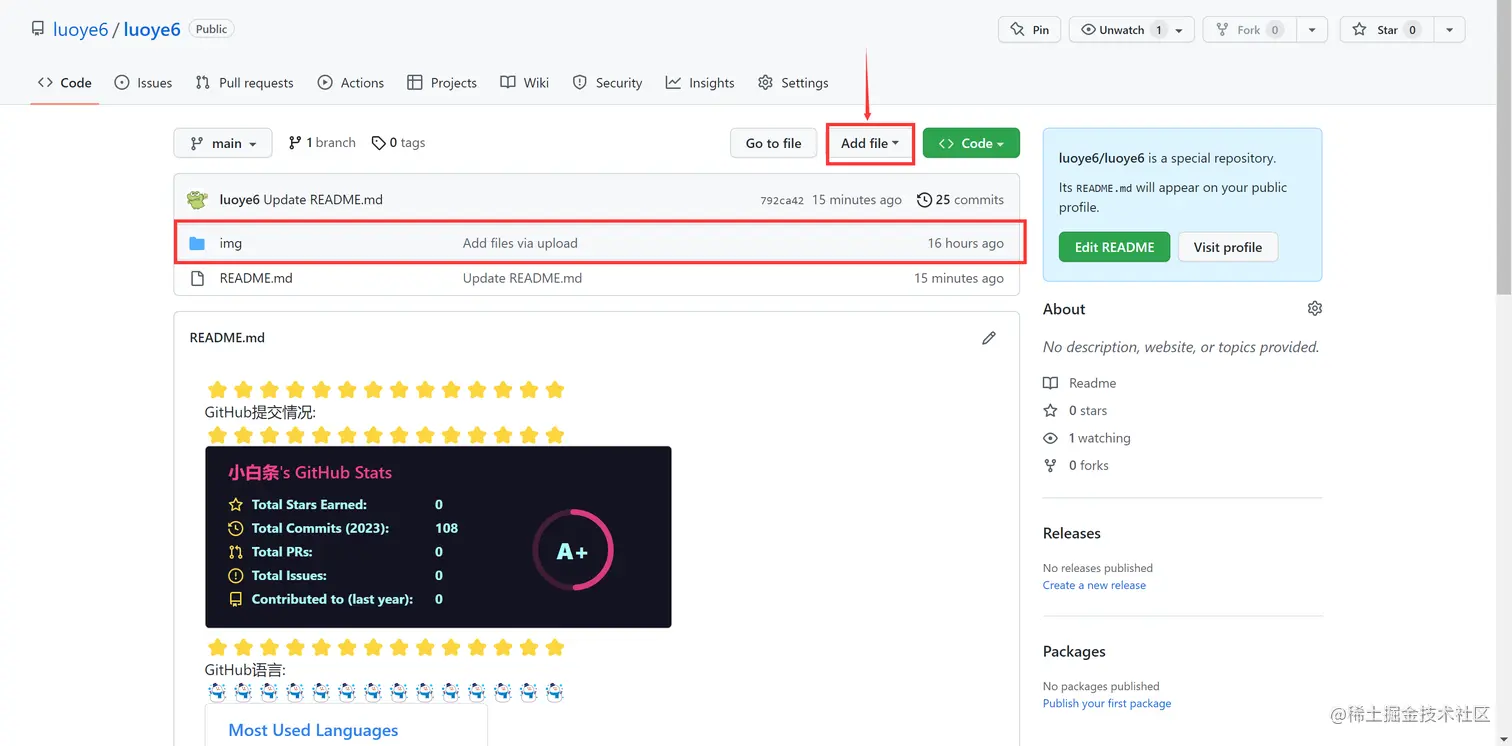Click the Releases heading
The image size is (1512, 746).
click(1072, 533)
